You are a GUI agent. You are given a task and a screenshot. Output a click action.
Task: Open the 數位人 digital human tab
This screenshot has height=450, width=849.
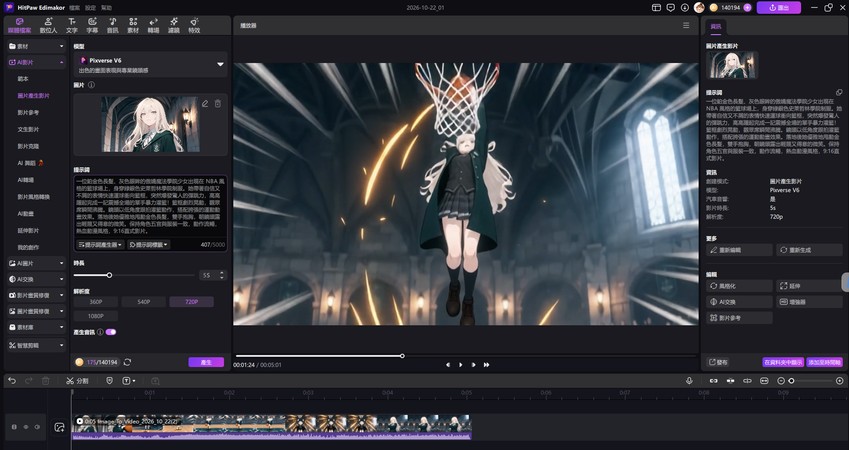48,25
